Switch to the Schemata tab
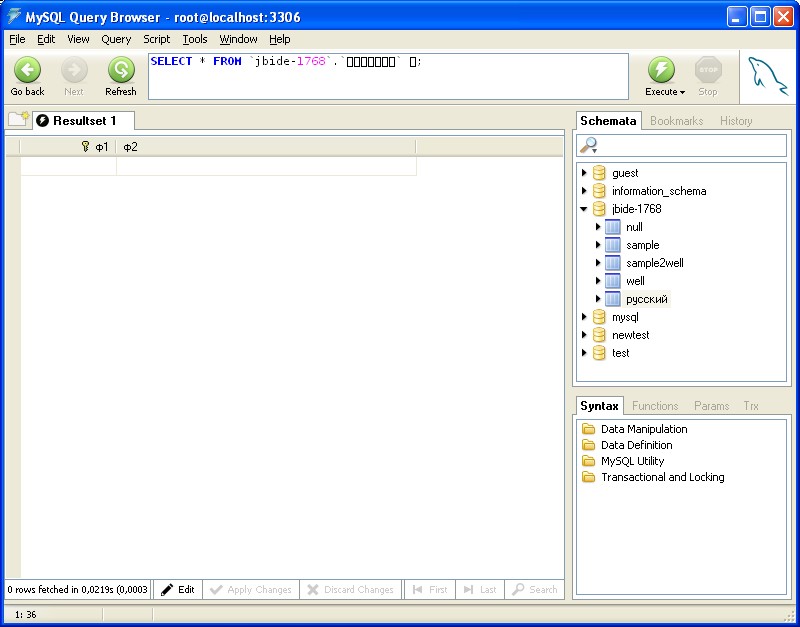800x627 pixels. pyautogui.click(x=608, y=121)
